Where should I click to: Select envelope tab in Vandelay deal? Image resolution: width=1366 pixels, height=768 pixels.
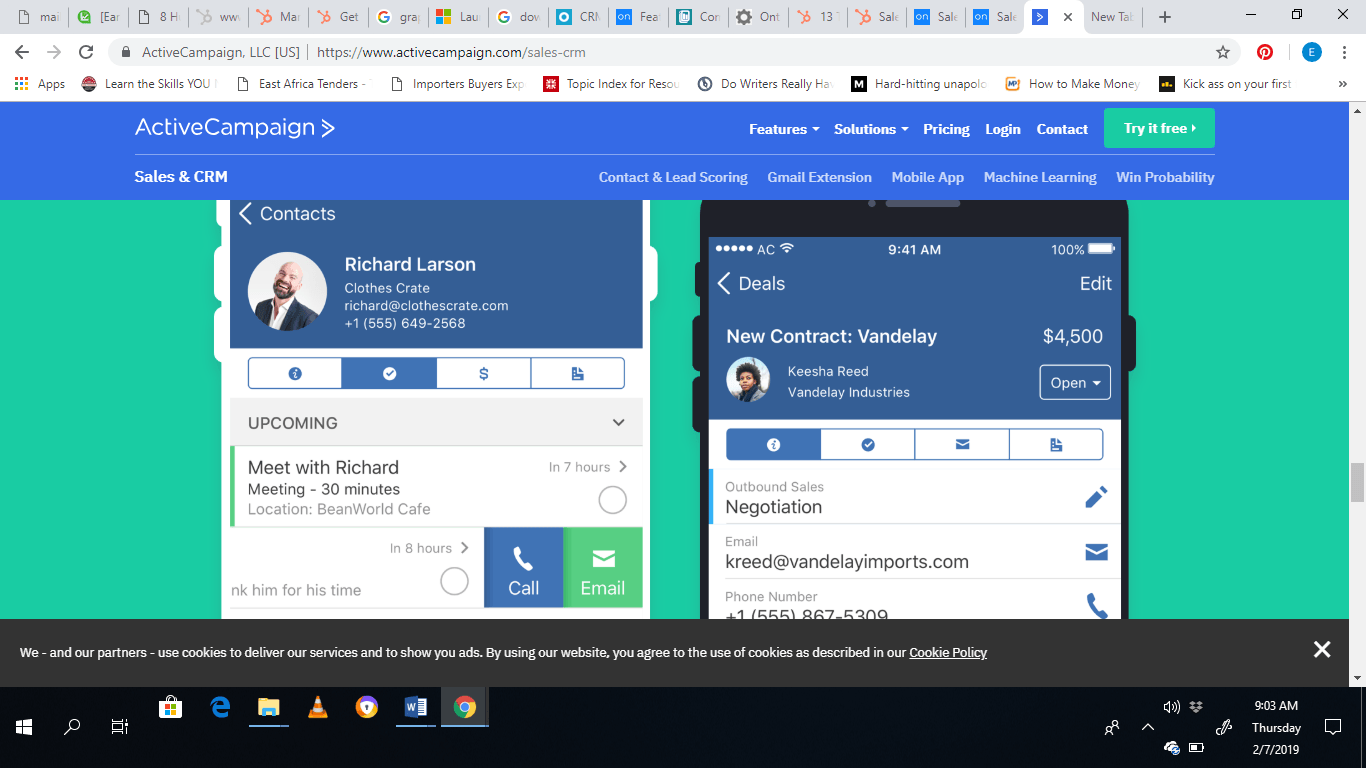click(x=962, y=444)
